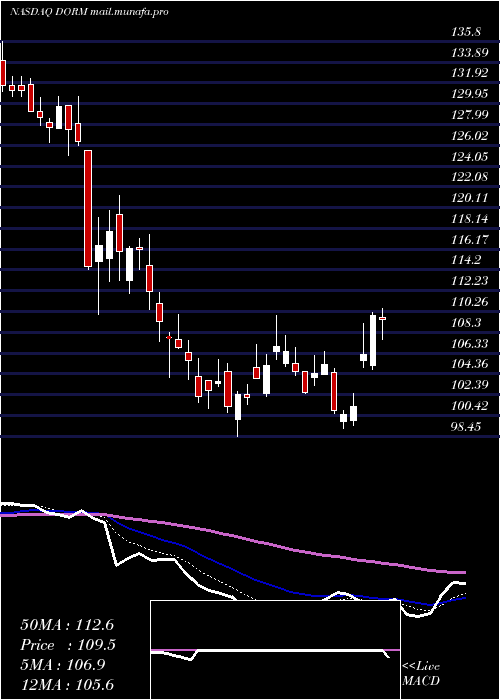Click the 127.99 price axis label
This screenshot has height=700, width=500.
click(469, 115)
